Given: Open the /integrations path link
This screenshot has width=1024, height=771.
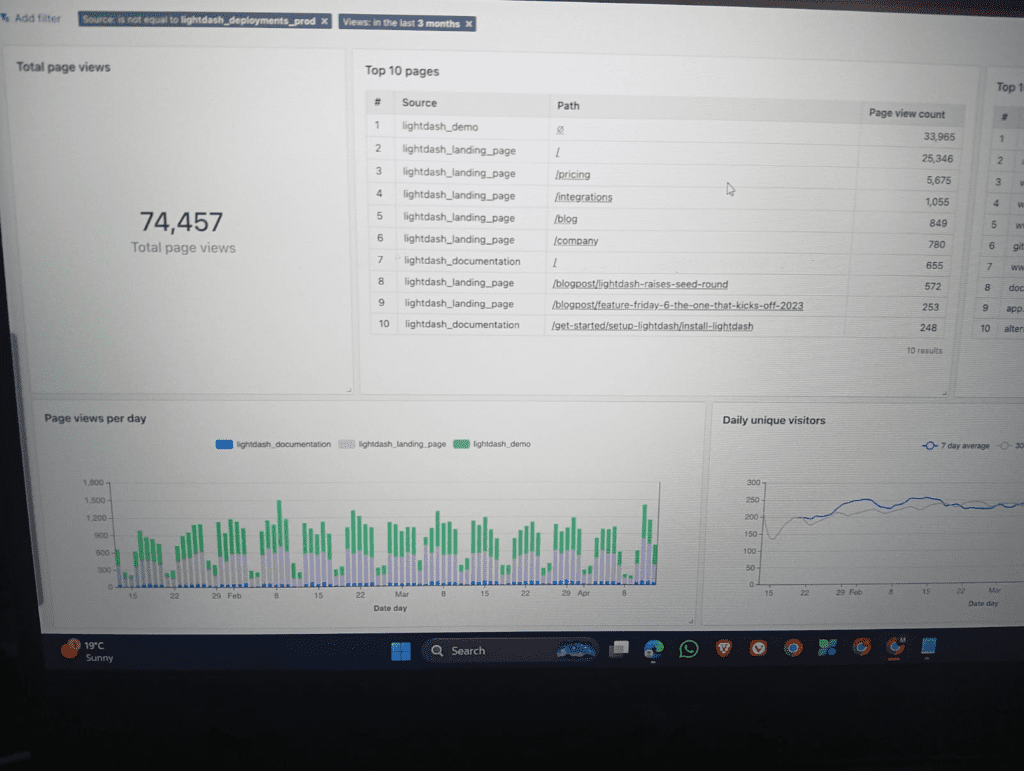Looking at the screenshot, I should click(583, 197).
